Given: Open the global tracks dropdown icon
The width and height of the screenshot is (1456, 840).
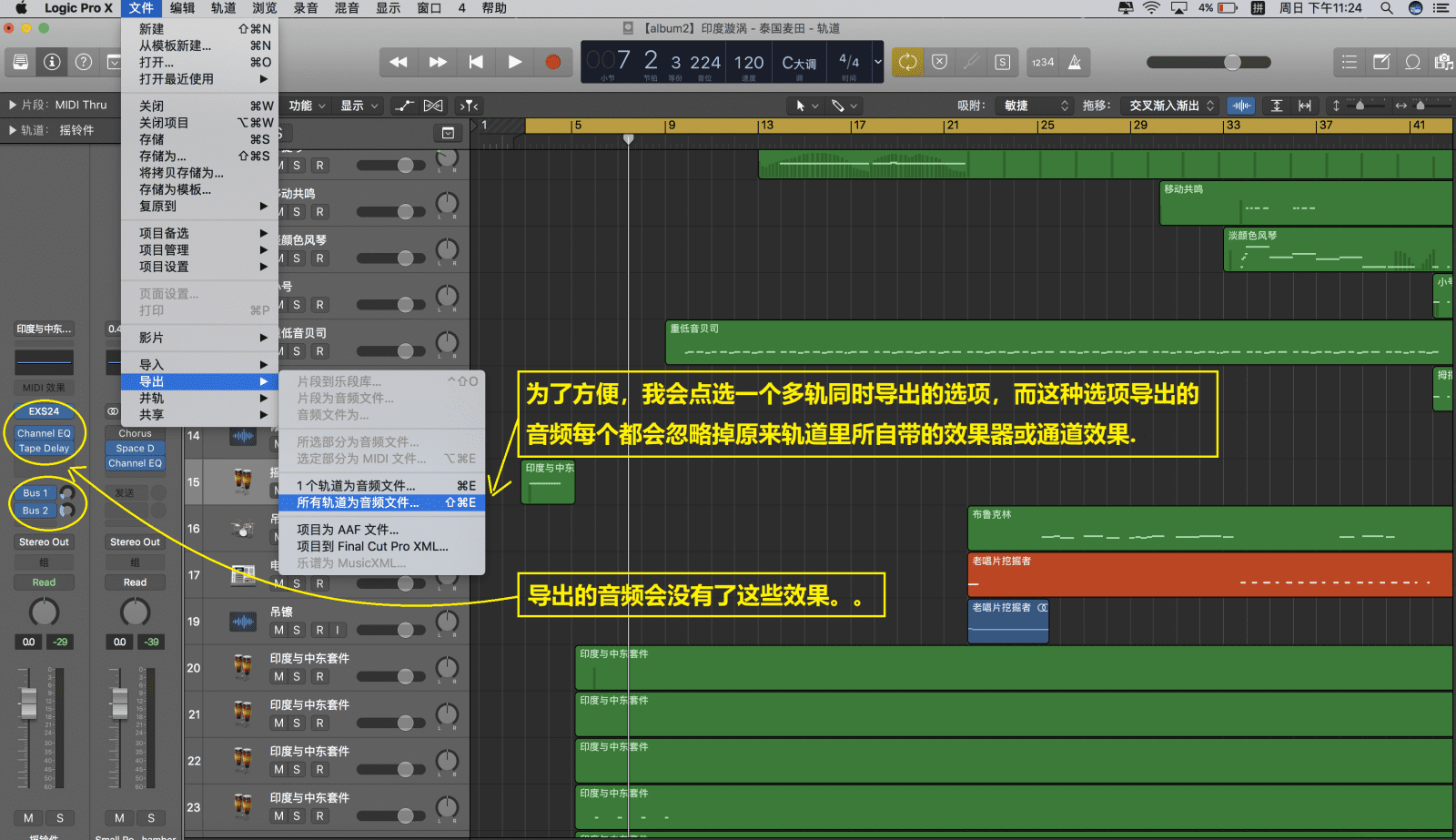Looking at the screenshot, I should pos(448,133).
